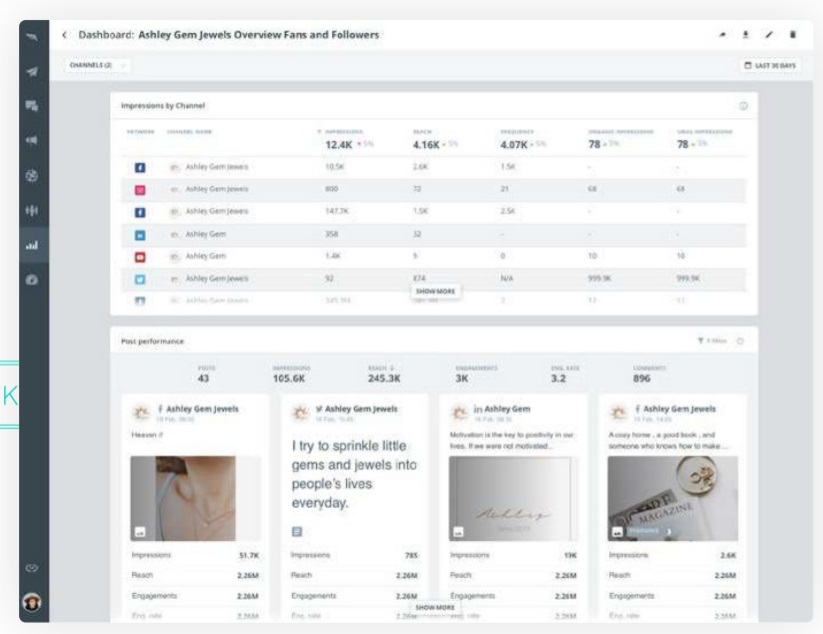Click the download icon in header
This screenshot has height=634, width=823.
746,35
